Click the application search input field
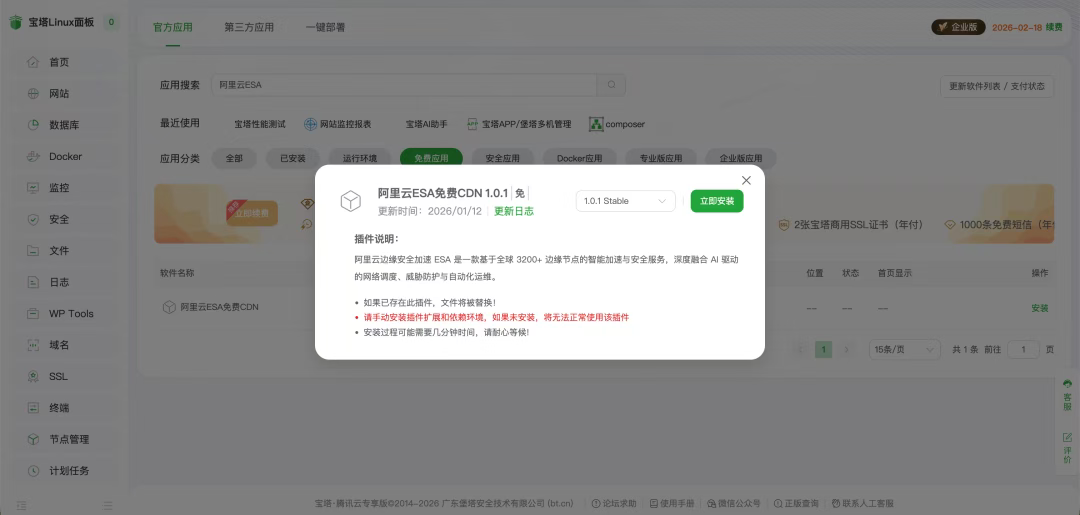The width and height of the screenshot is (1080, 515). [x=405, y=86]
